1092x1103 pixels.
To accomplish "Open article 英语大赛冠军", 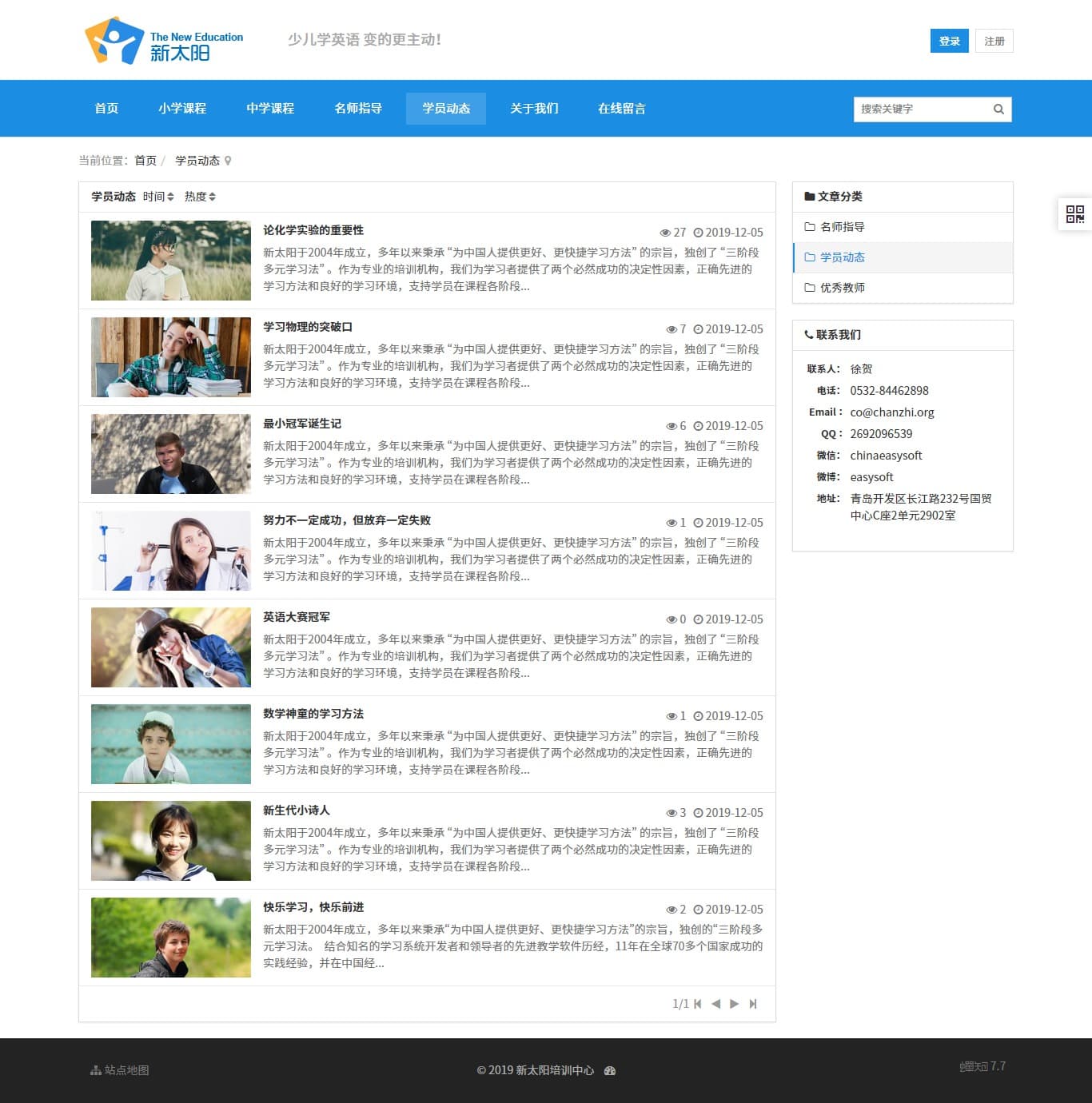I will point(297,617).
